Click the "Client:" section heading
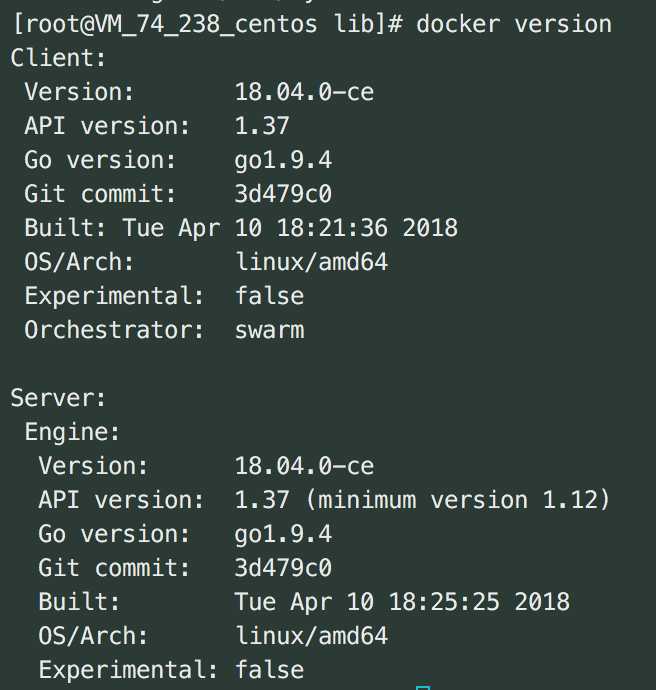This screenshot has width=656, height=690. tap(58, 58)
